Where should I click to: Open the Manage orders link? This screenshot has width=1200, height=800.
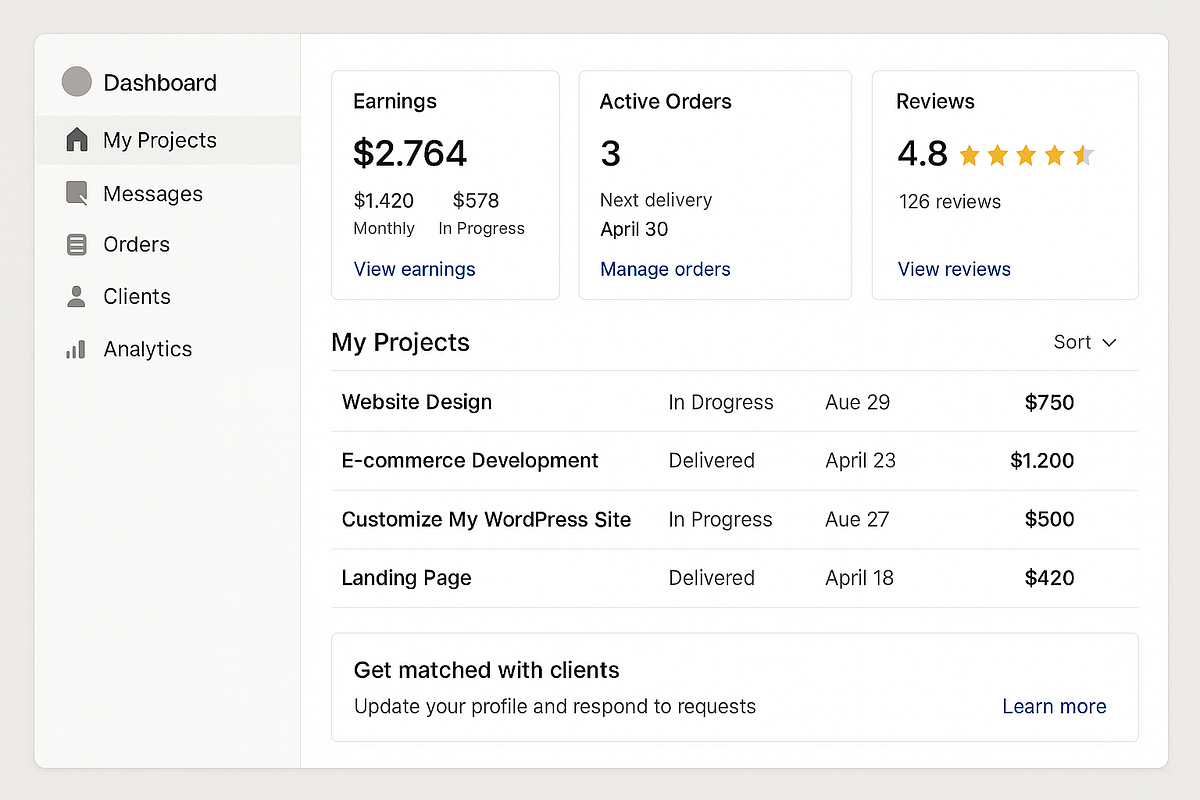pos(665,269)
